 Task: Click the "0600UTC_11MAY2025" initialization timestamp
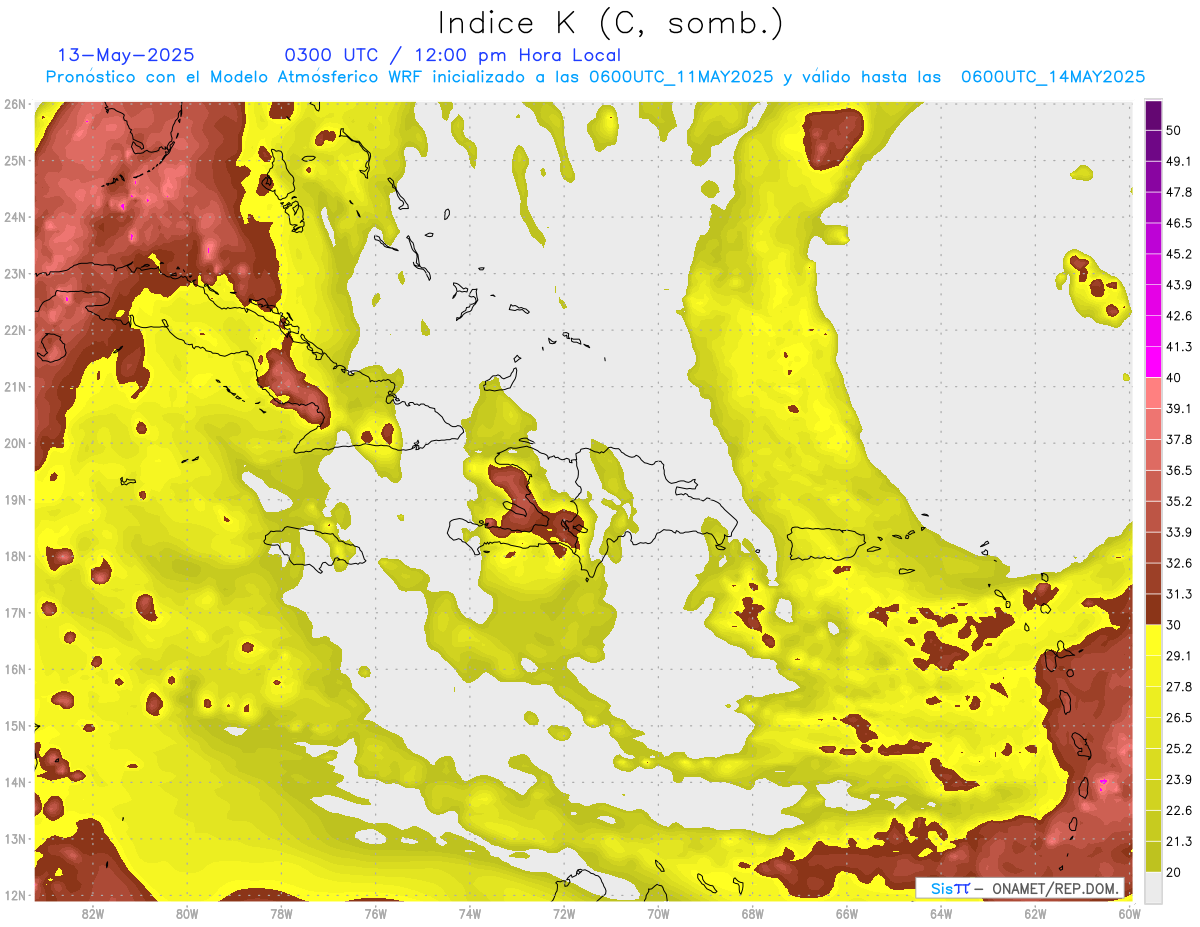click(x=681, y=77)
